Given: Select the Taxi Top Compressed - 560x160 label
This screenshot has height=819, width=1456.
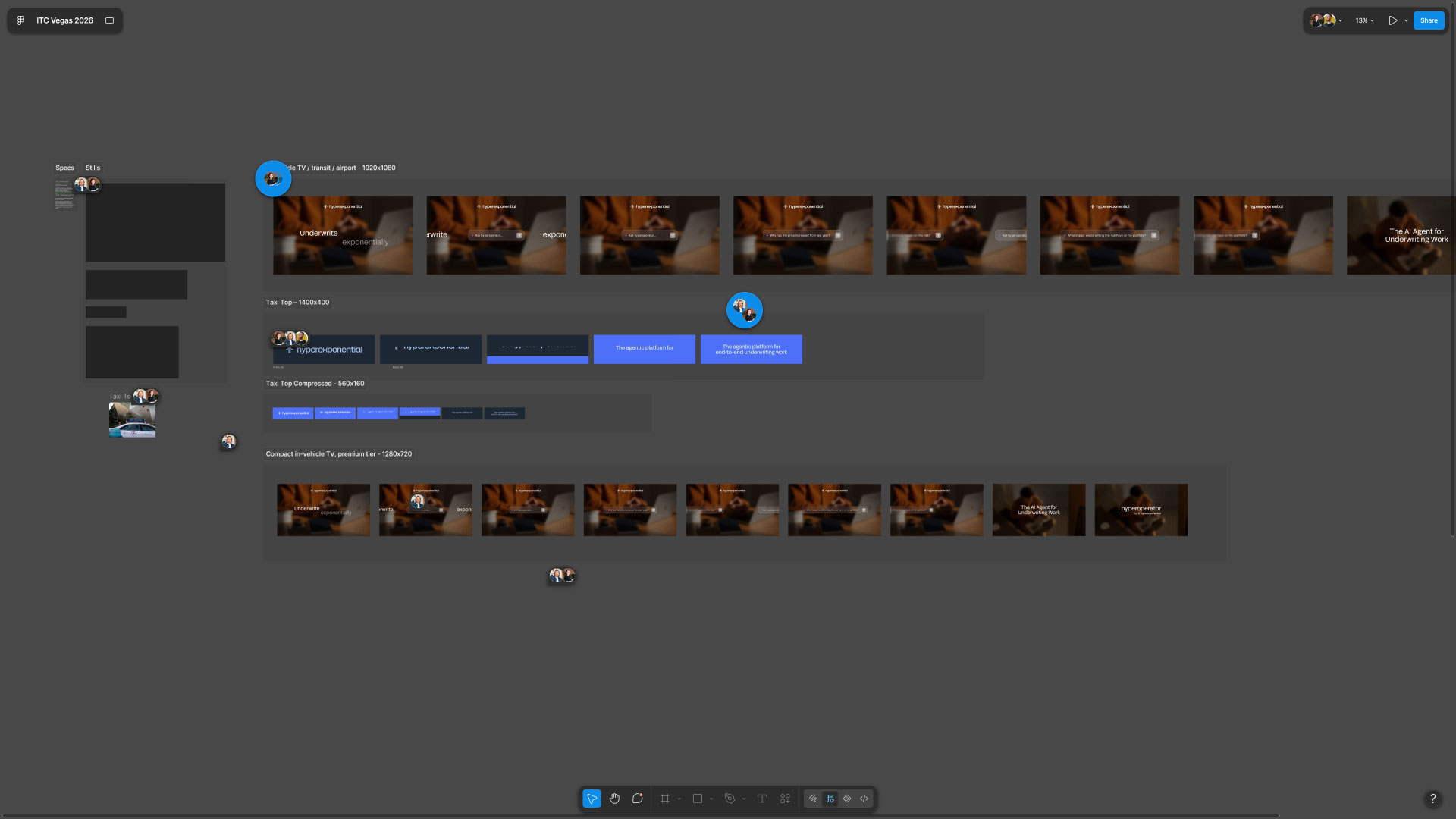Looking at the screenshot, I should [x=315, y=383].
